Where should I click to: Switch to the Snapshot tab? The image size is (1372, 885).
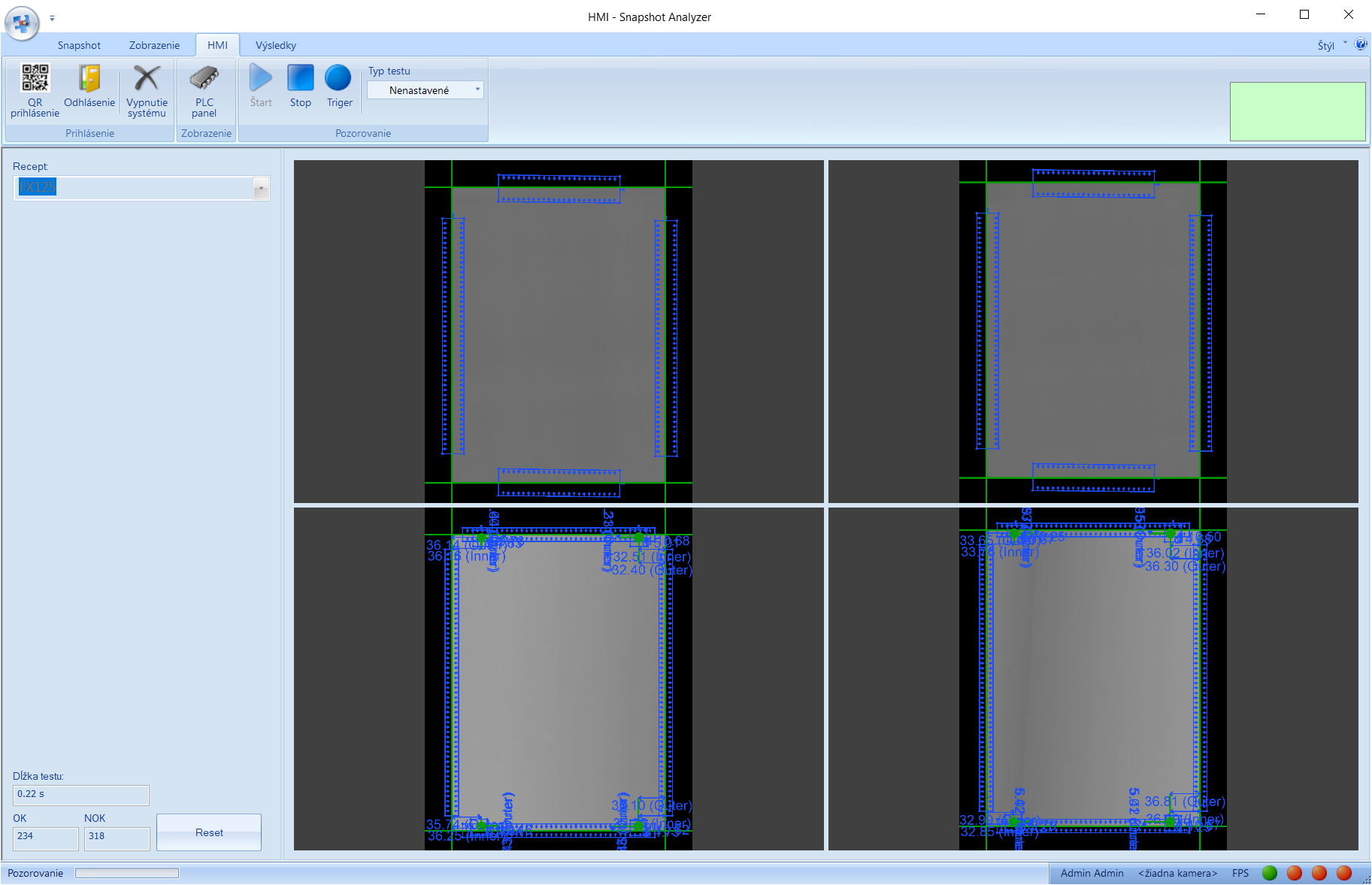point(79,45)
